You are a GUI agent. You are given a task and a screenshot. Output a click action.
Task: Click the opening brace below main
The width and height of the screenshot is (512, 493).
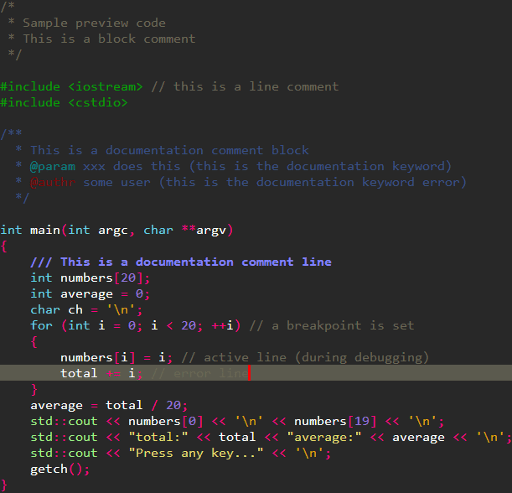coord(4,247)
